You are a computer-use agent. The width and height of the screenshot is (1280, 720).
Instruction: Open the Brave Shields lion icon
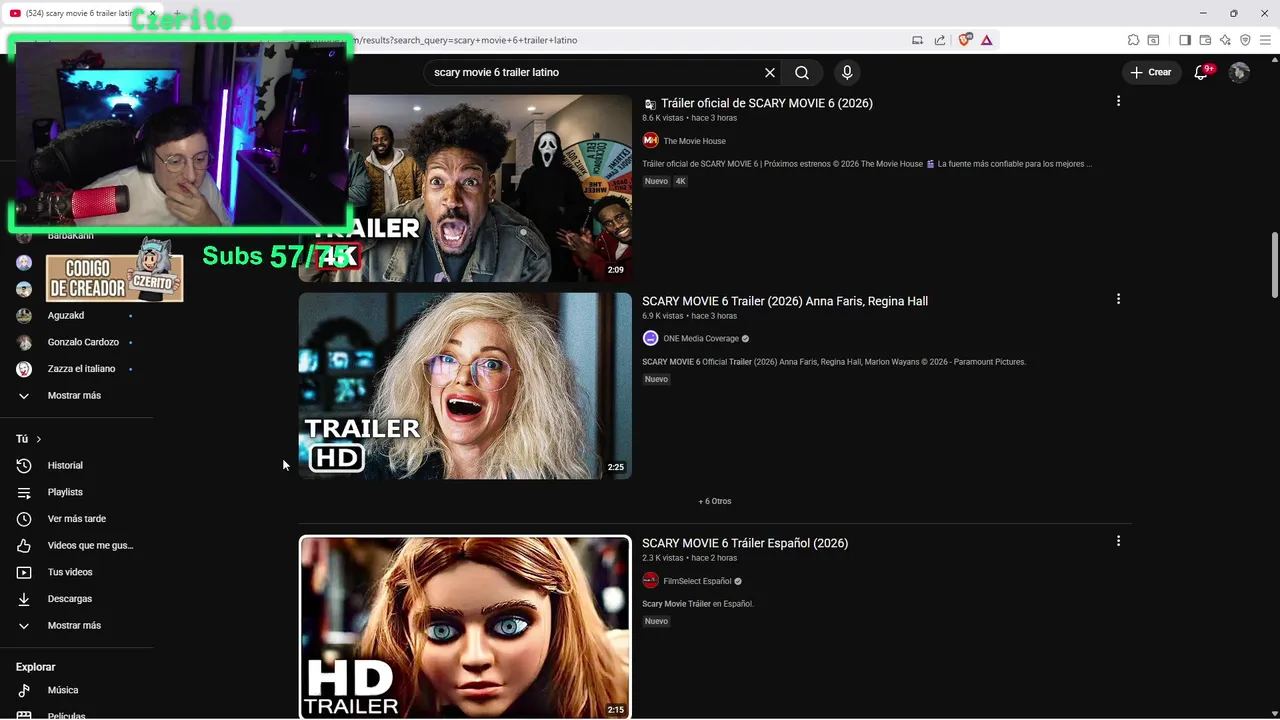coord(965,40)
